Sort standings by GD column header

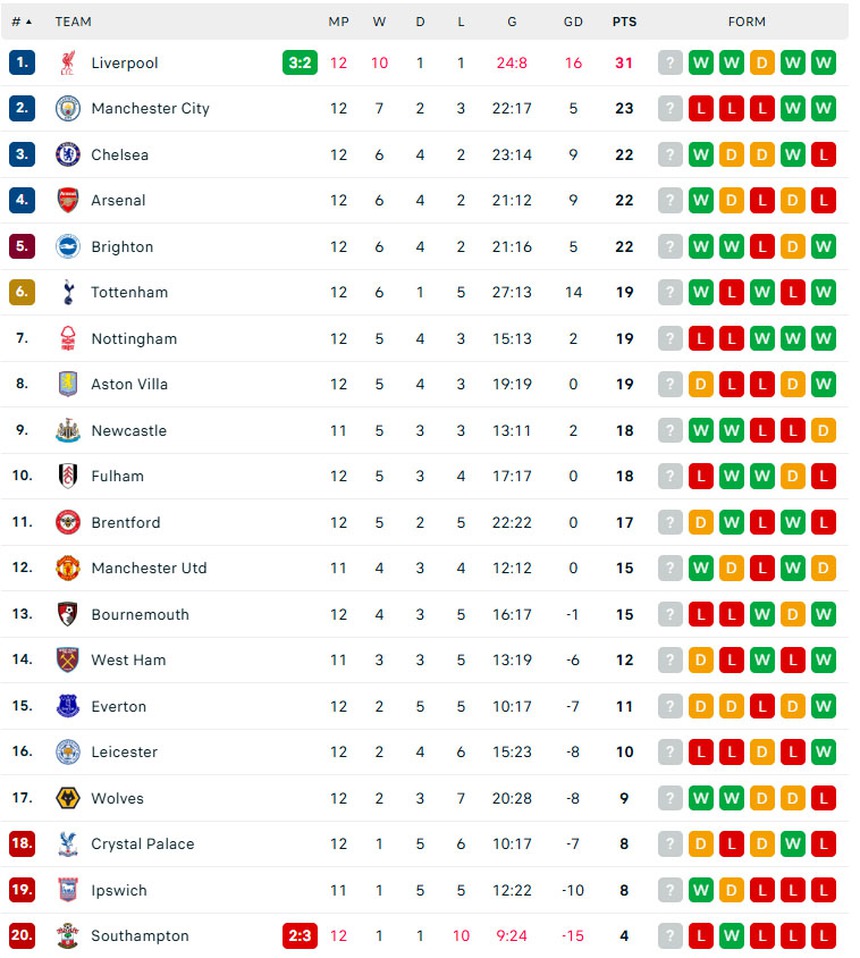click(573, 21)
